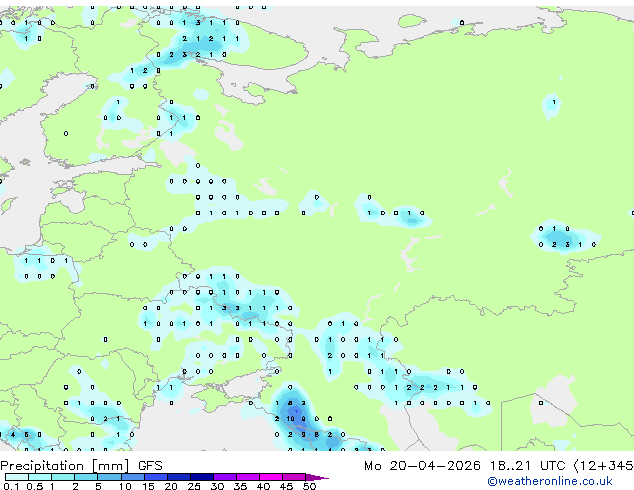634x490 pixels.
Task: Pick the 15–20 mm legend color box
Action: point(155,477)
